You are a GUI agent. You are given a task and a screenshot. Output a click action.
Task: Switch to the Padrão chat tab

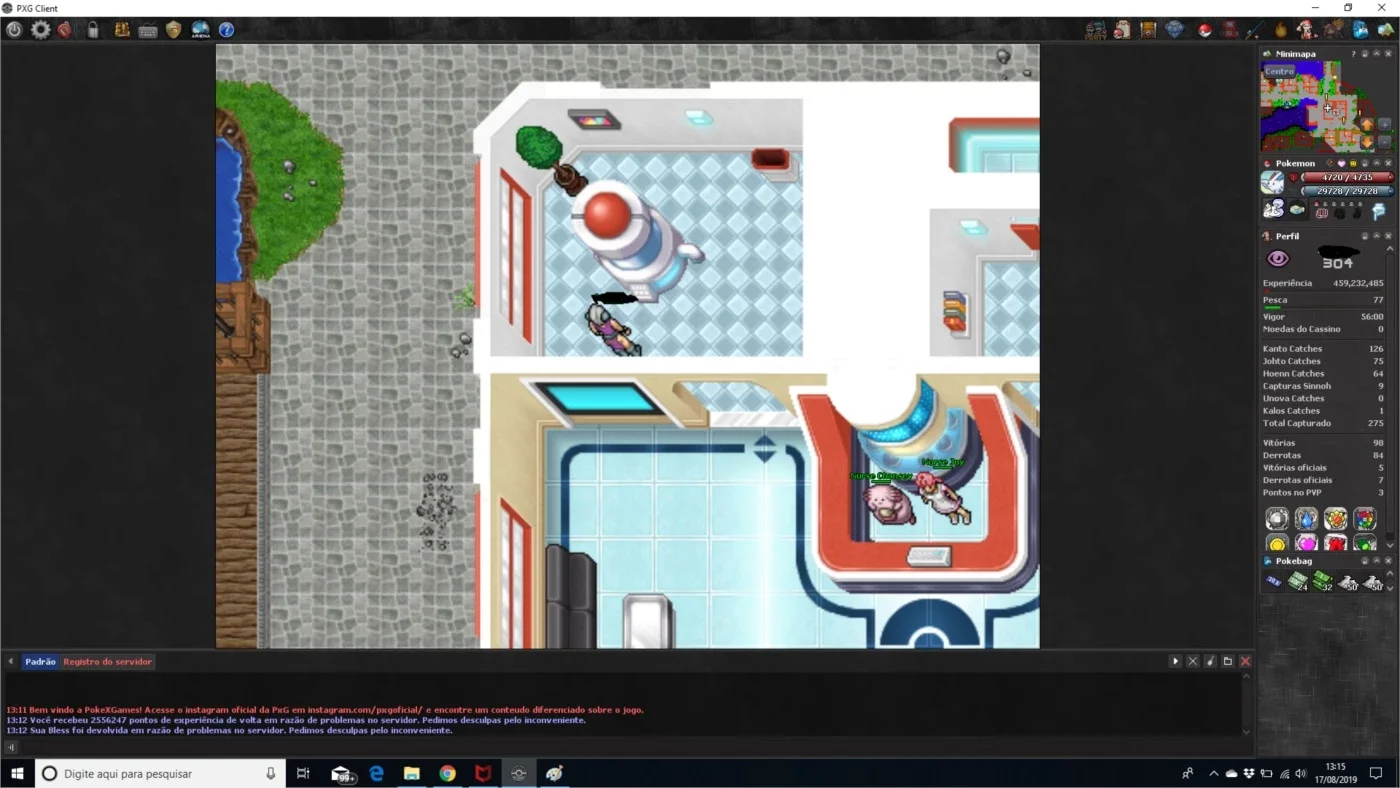(40, 662)
